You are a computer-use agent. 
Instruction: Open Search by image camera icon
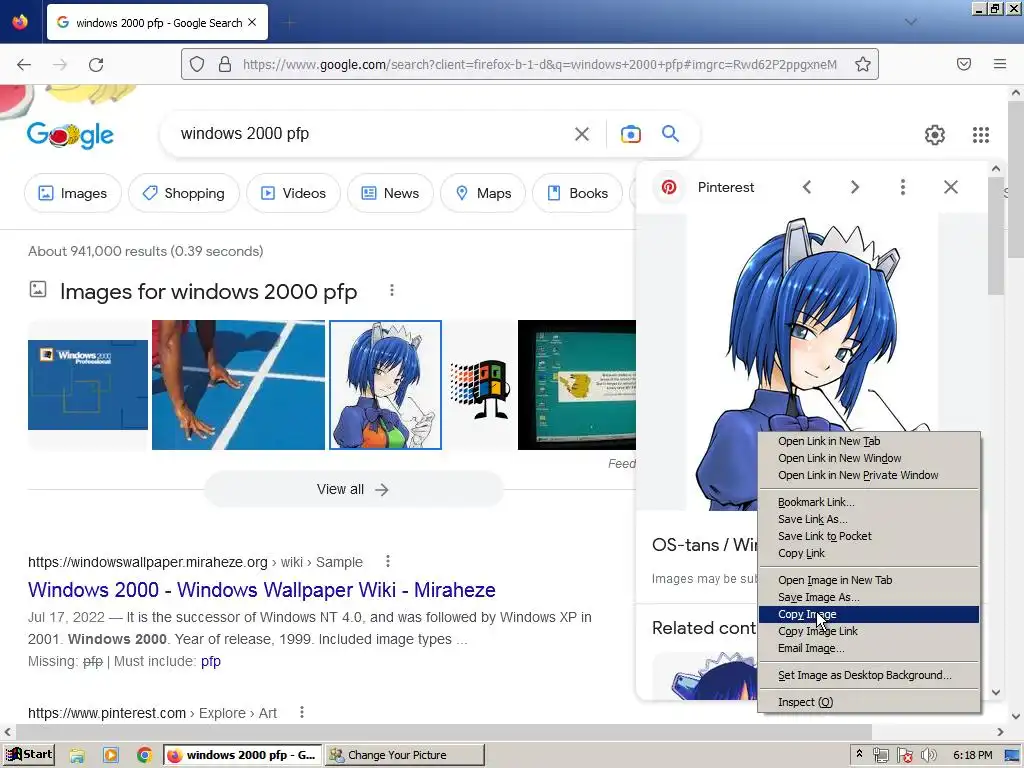point(630,134)
